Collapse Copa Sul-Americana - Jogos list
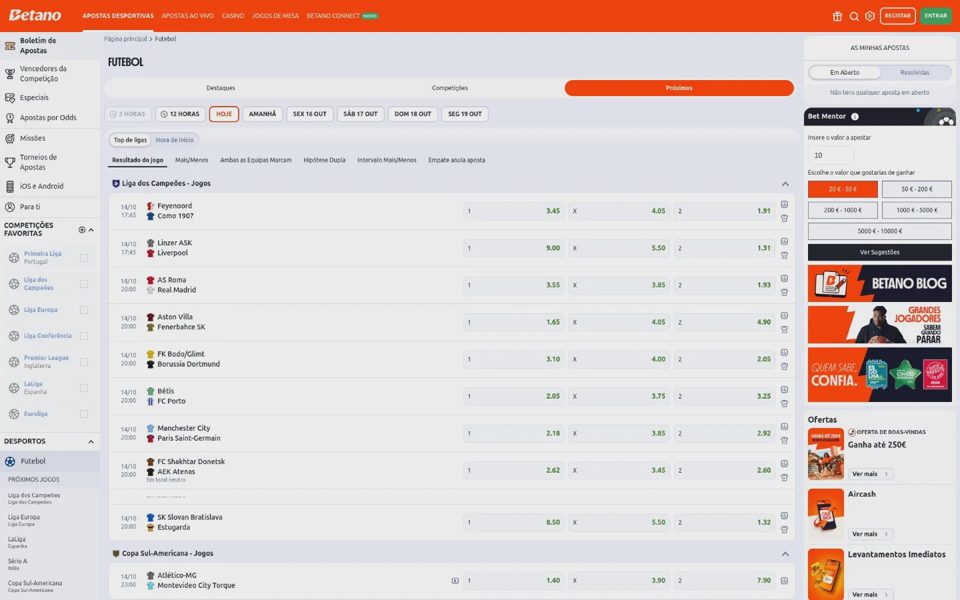 786,553
